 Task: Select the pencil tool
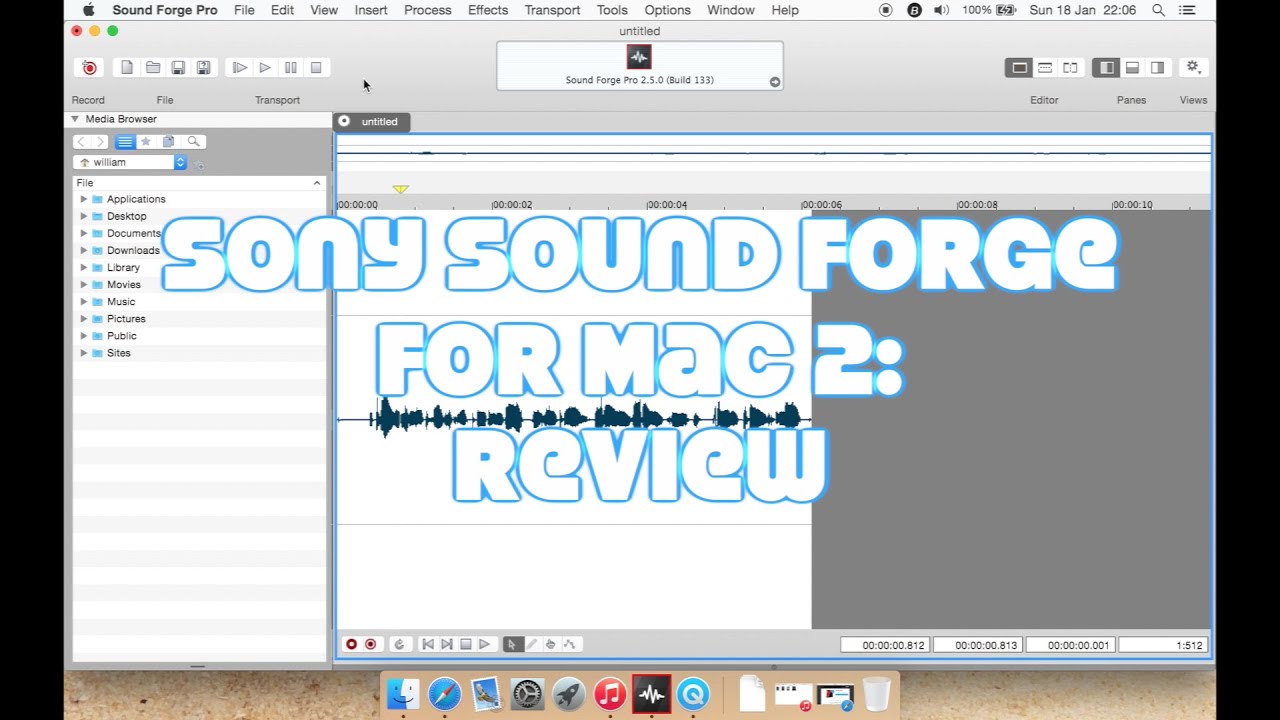(532, 645)
